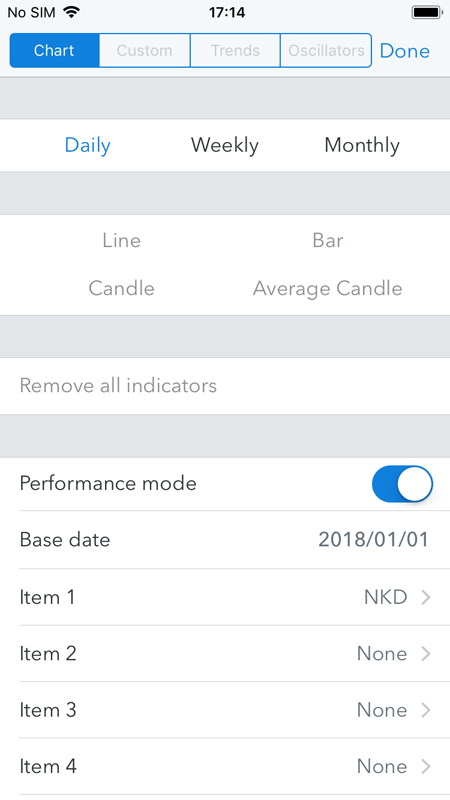Expand the Item 2 None chevron
The height and width of the screenshot is (800, 450).
point(426,654)
